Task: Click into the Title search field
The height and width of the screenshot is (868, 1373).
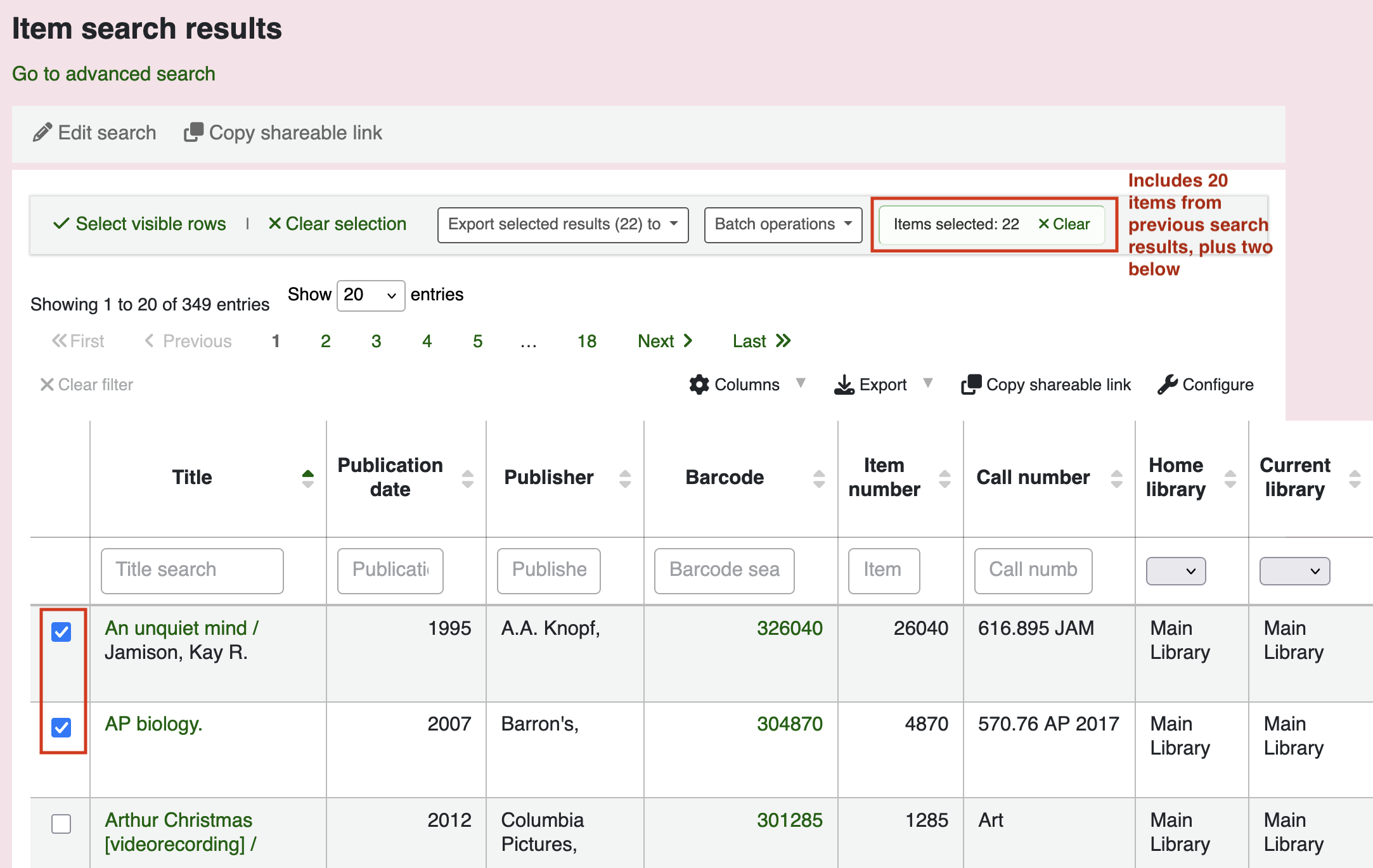Action: click(191, 570)
